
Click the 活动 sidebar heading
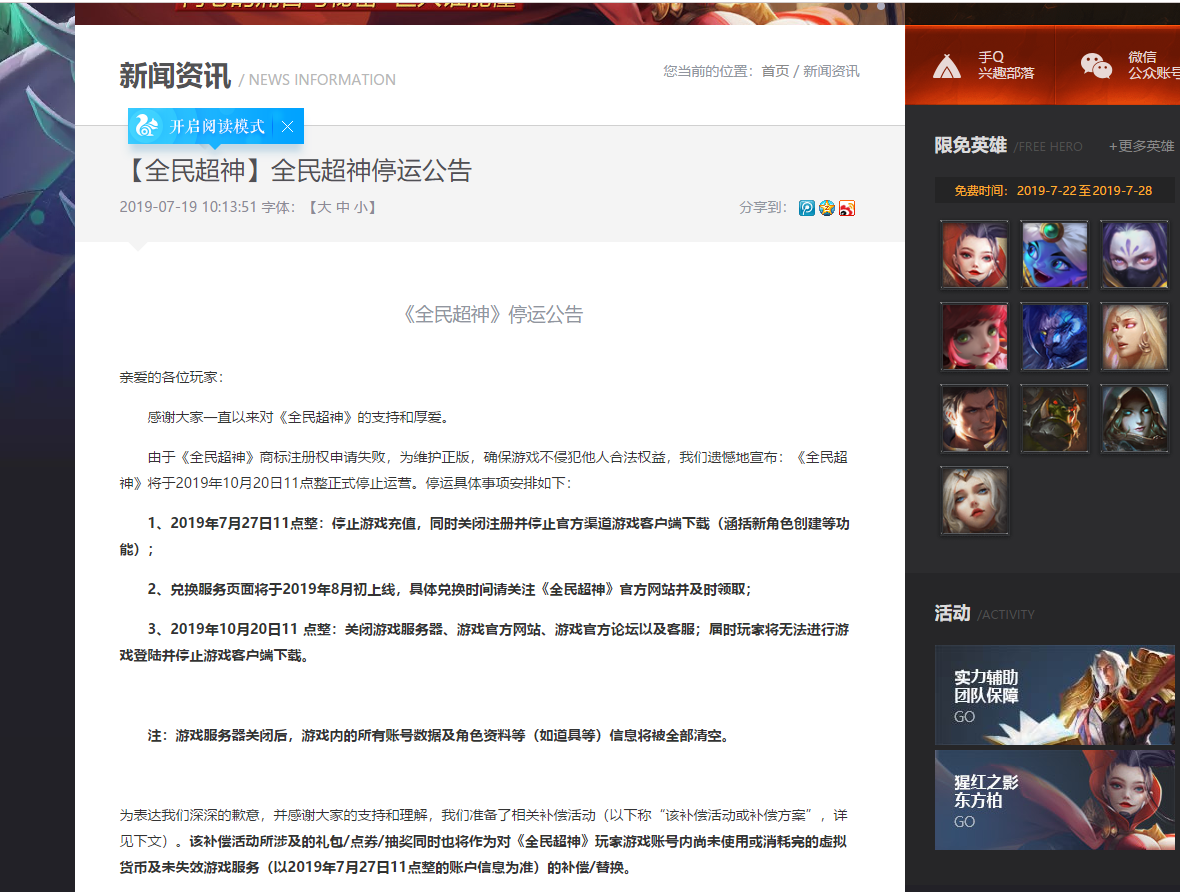click(x=952, y=613)
